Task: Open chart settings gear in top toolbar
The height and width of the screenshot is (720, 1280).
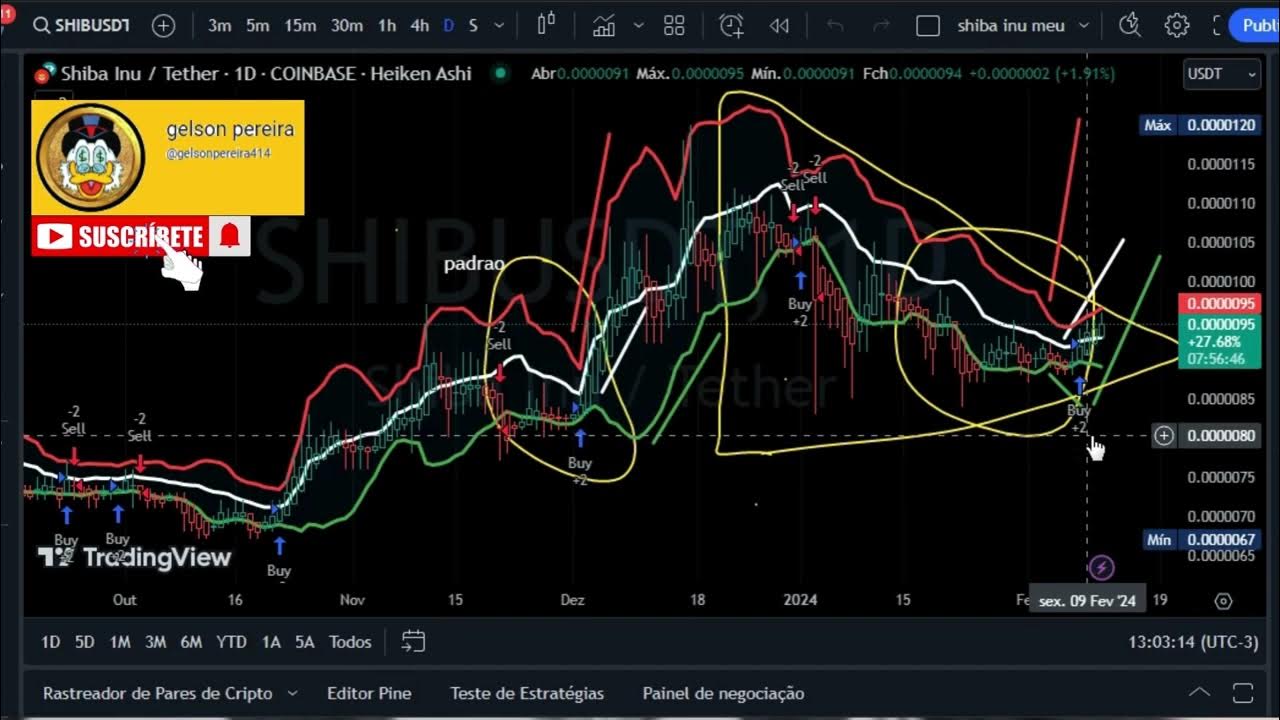Action: pyautogui.click(x=1177, y=25)
